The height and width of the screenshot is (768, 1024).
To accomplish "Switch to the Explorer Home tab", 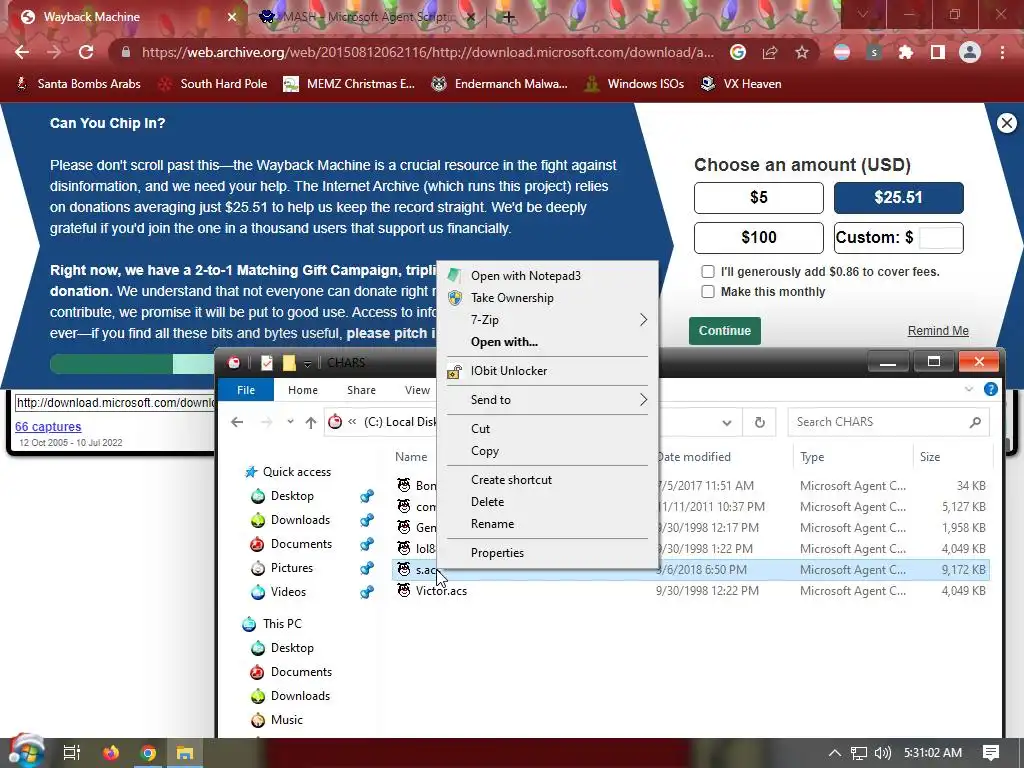I will (303, 390).
